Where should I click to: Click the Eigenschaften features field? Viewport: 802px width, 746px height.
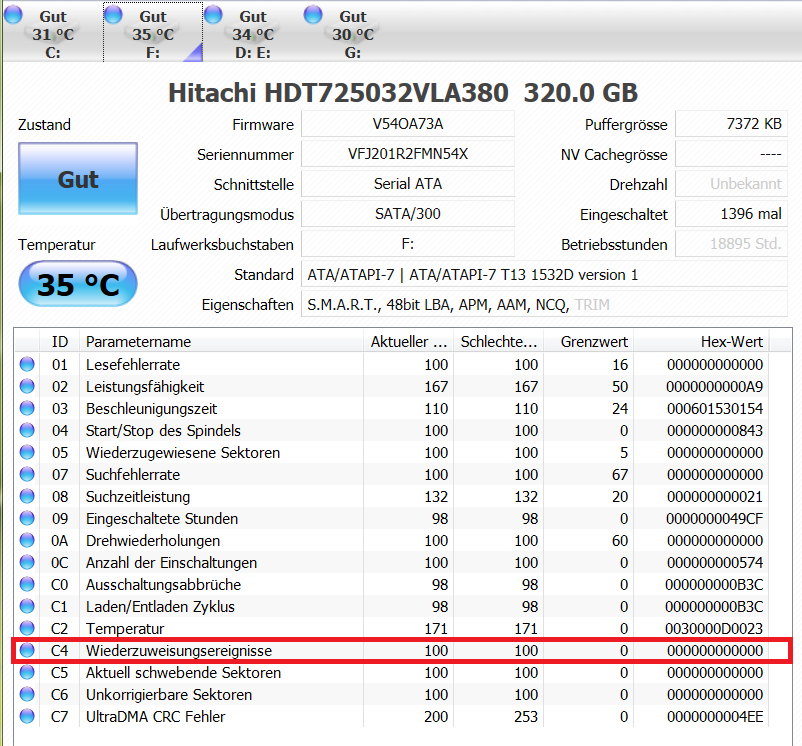pyautogui.click(x=544, y=305)
